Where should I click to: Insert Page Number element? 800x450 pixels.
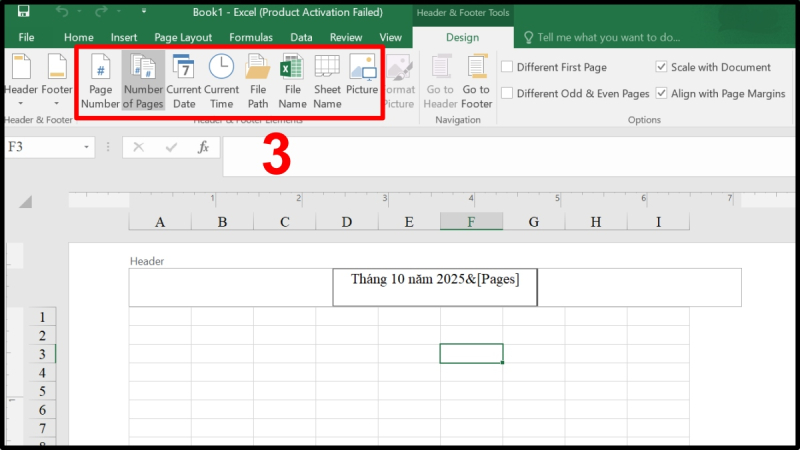[x=101, y=81]
